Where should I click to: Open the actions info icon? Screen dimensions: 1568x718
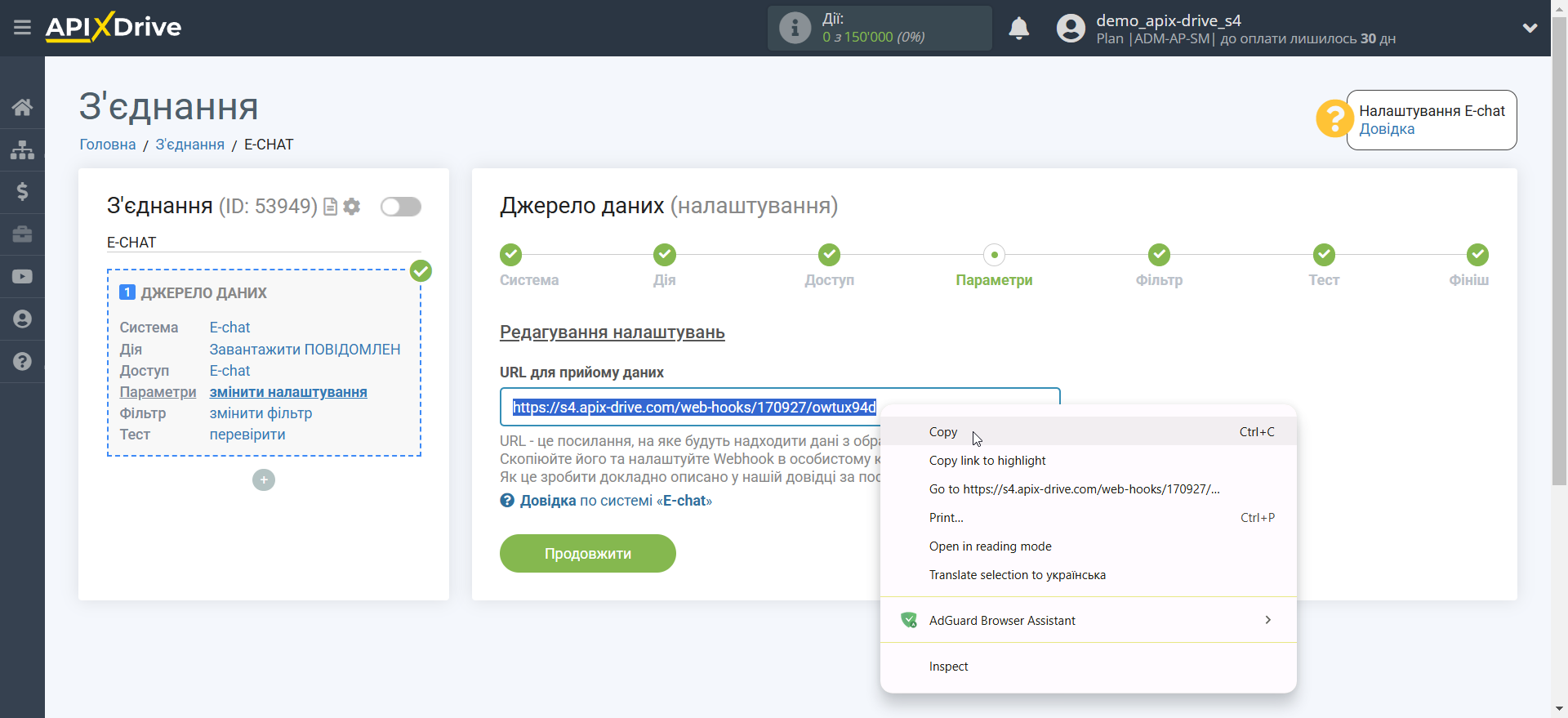click(x=795, y=28)
